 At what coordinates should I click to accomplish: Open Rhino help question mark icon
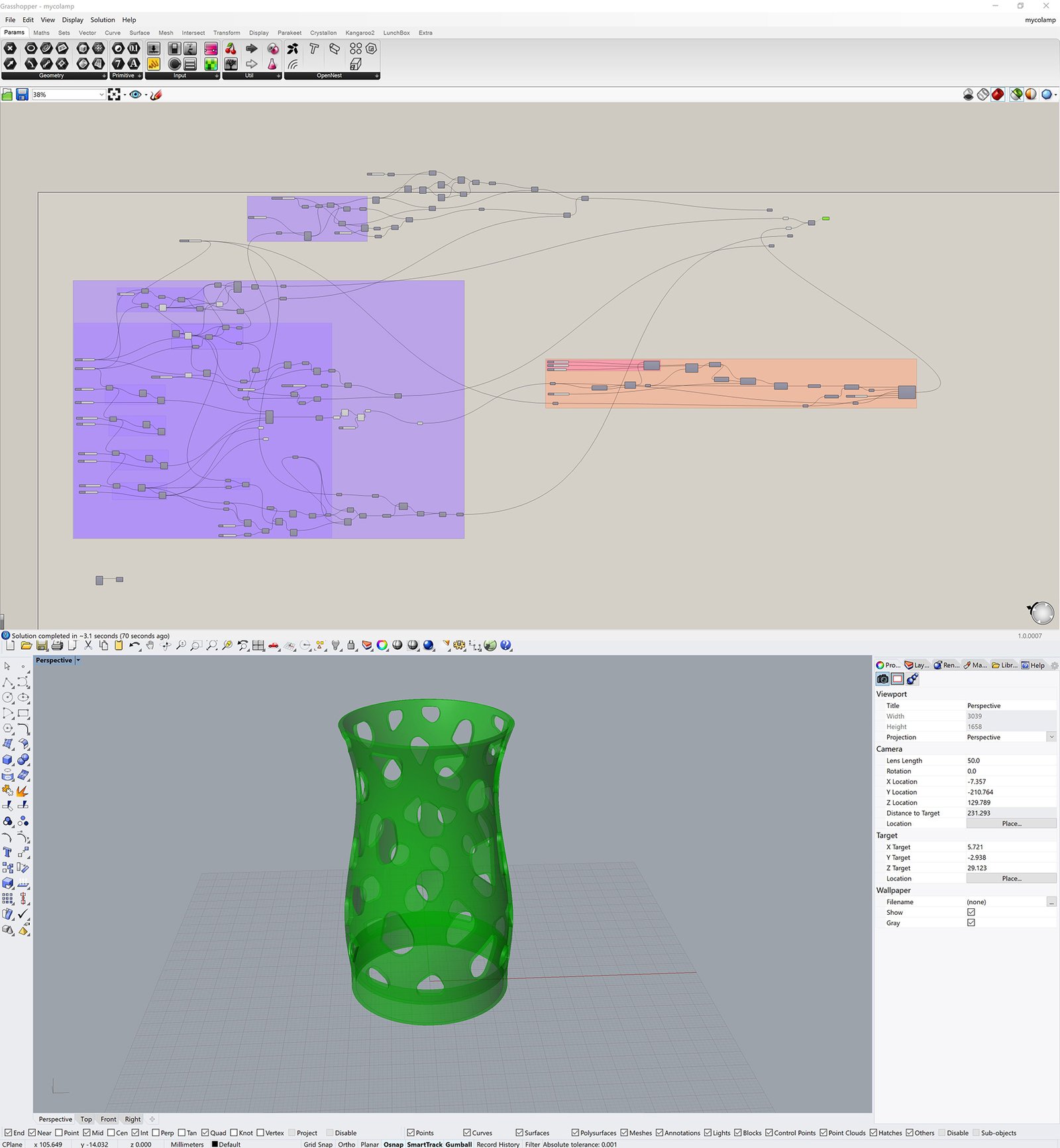click(x=506, y=645)
